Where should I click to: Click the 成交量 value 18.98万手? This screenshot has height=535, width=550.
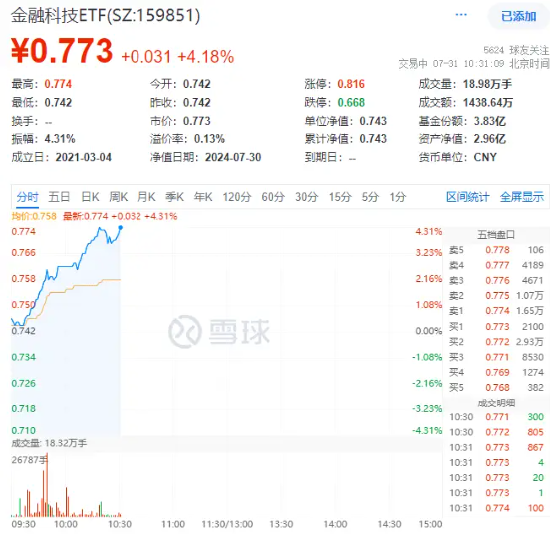tap(487, 84)
